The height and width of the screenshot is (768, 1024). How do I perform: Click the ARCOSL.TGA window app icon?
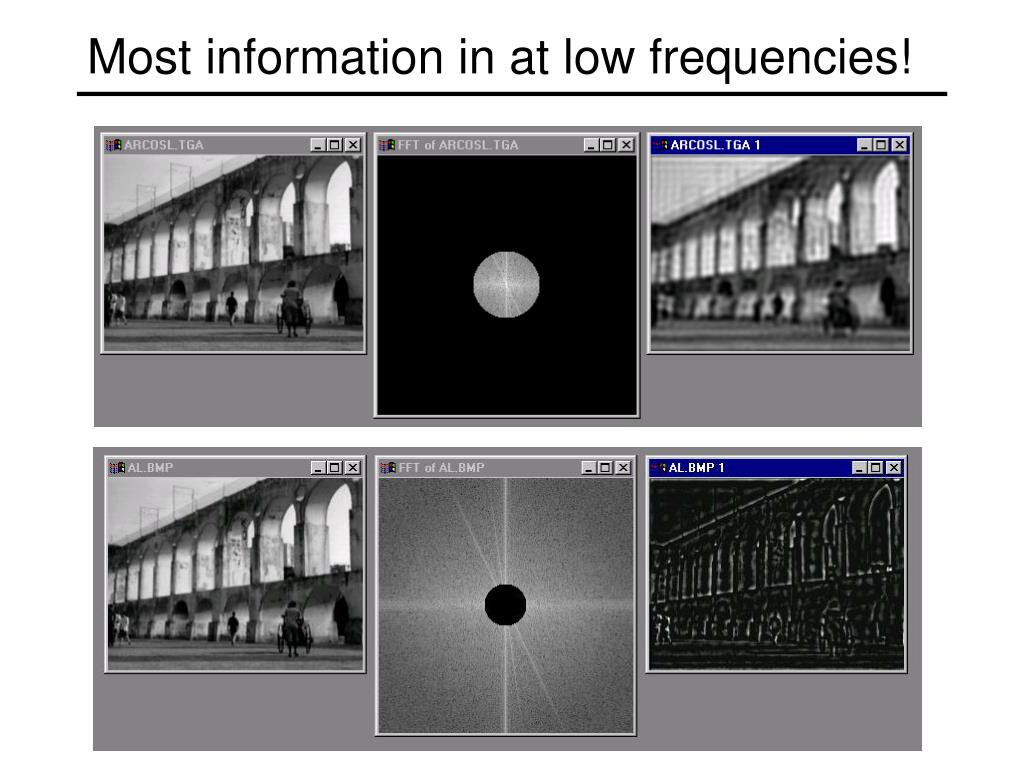pyautogui.click(x=114, y=145)
